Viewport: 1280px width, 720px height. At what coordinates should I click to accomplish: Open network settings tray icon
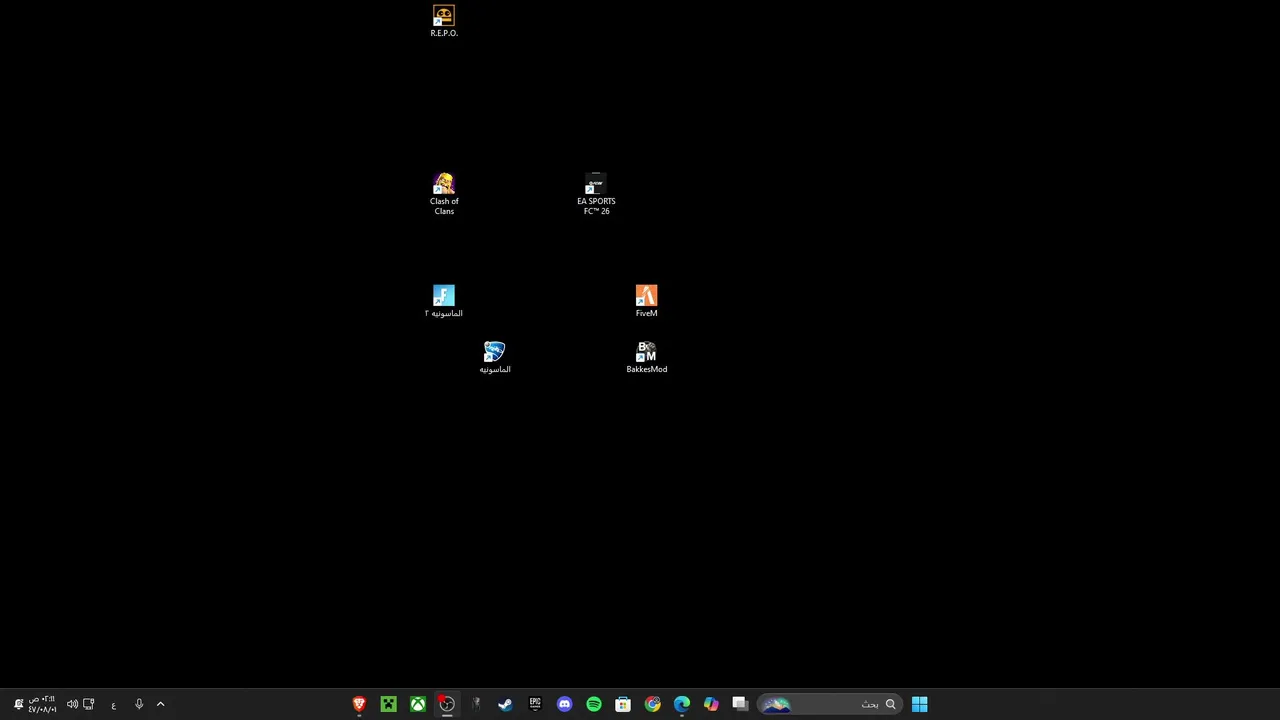click(88, 705)
